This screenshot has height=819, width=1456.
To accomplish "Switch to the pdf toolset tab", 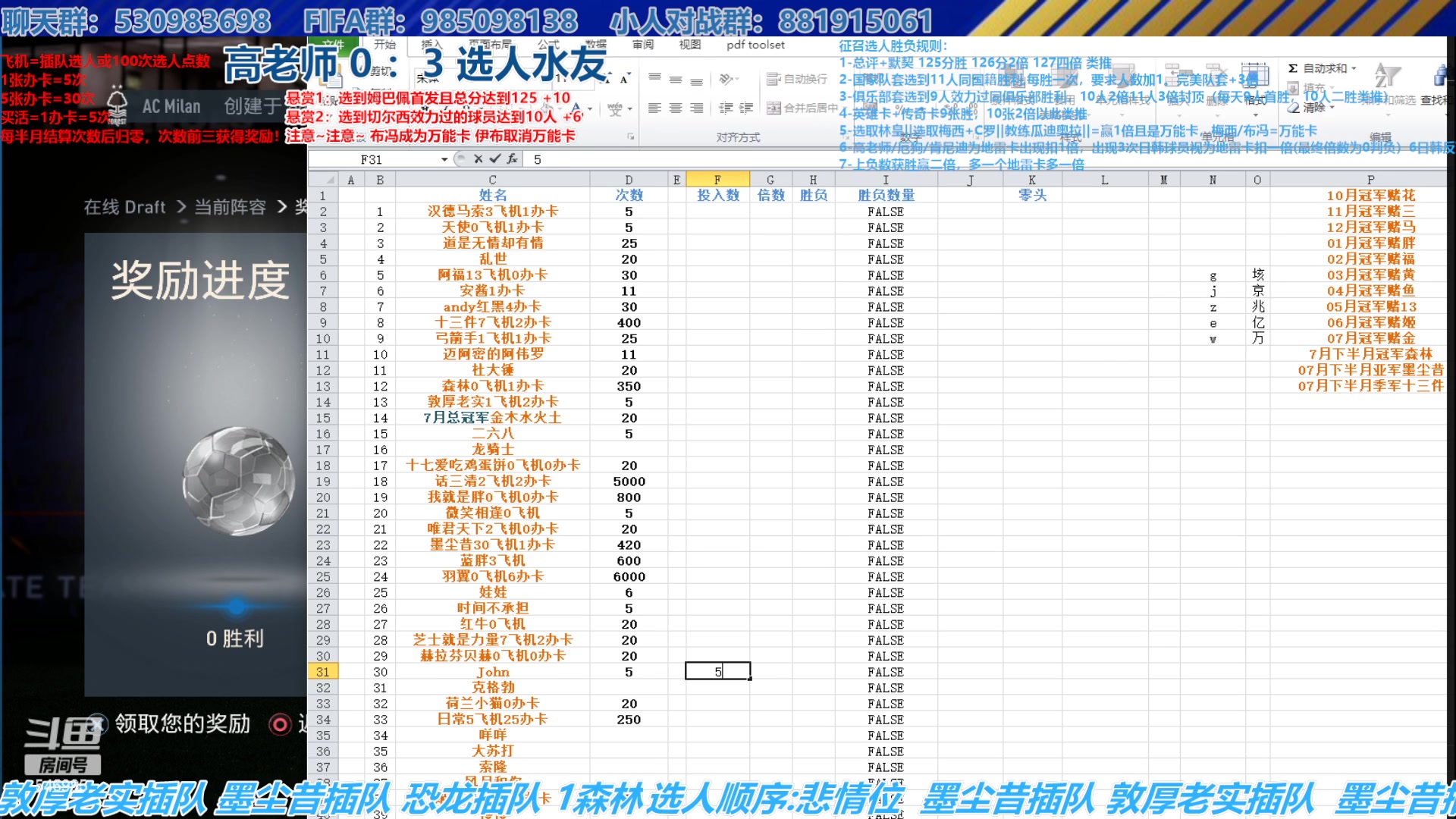I will coord(755,45).
